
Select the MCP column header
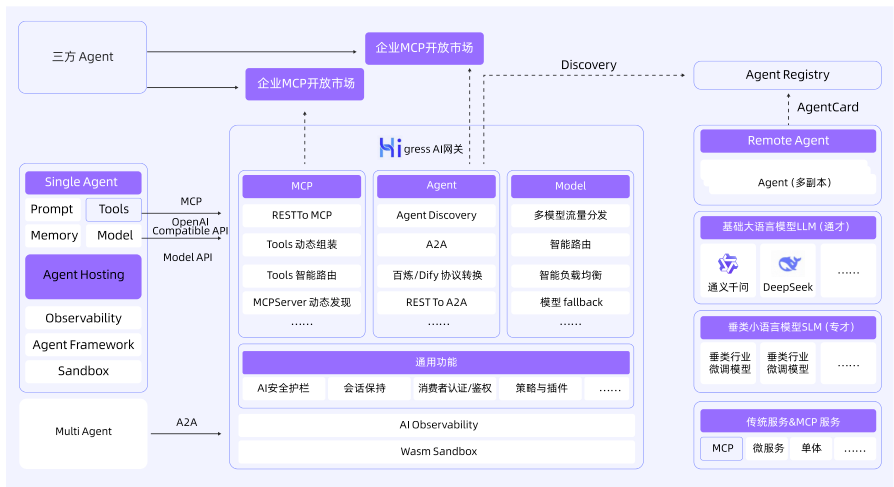point(302,186)
